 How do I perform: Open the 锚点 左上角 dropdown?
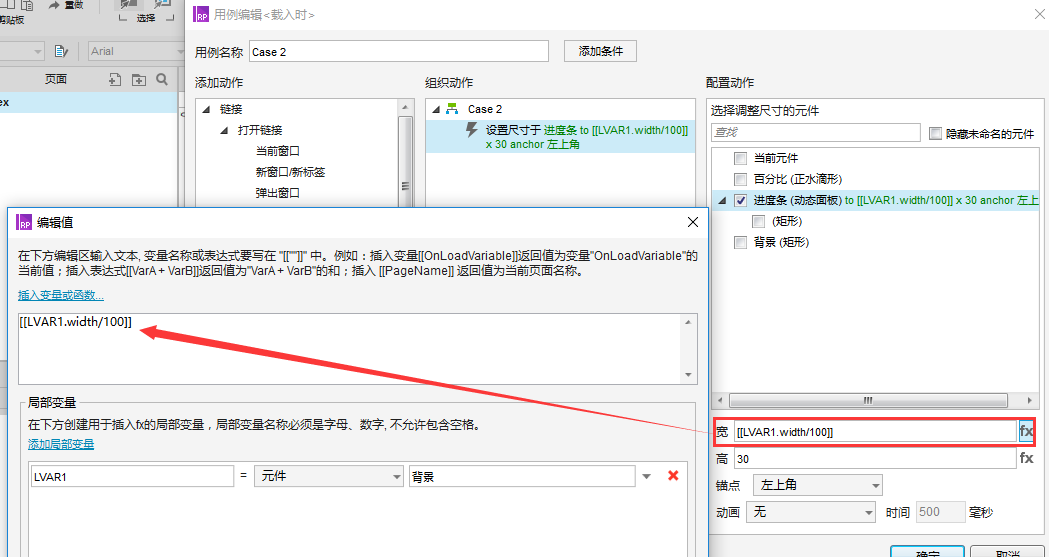(817, 485)
